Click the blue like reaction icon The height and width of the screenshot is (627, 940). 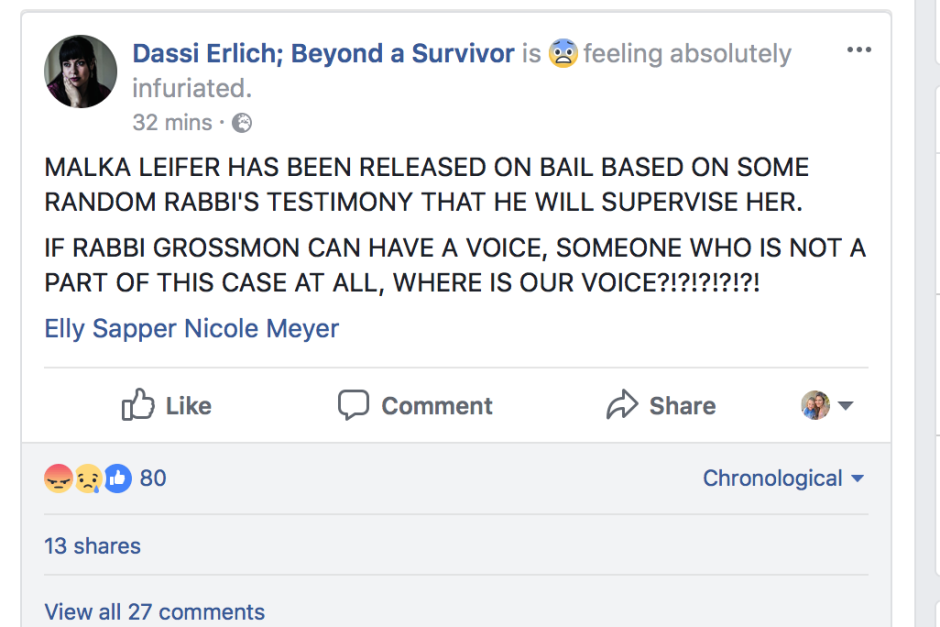117,478
